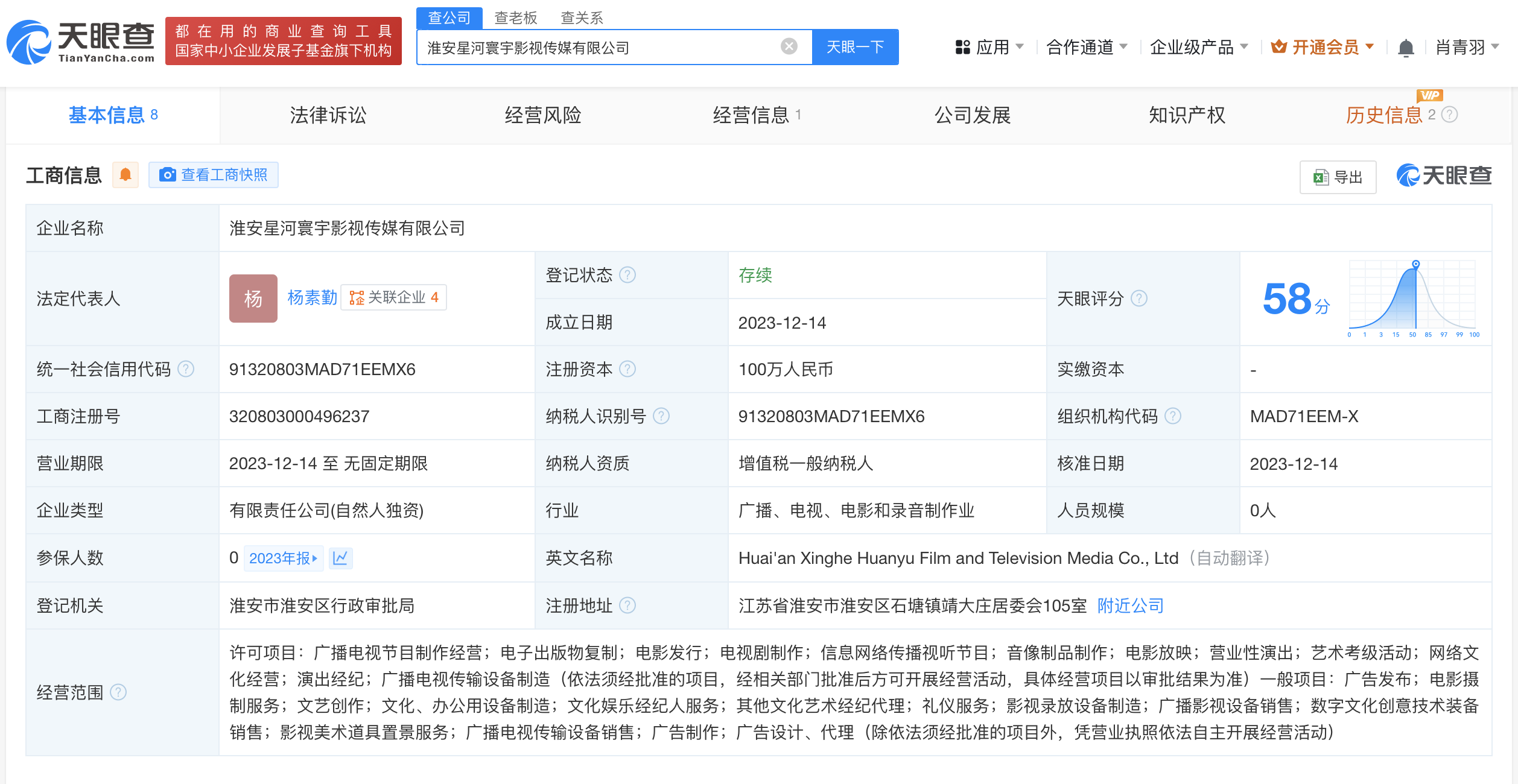Click the credit code 91320803MAD71EEMX6 value
Image resolution: width=1518 pixels, height=784 pixels.
coord(322,369)
